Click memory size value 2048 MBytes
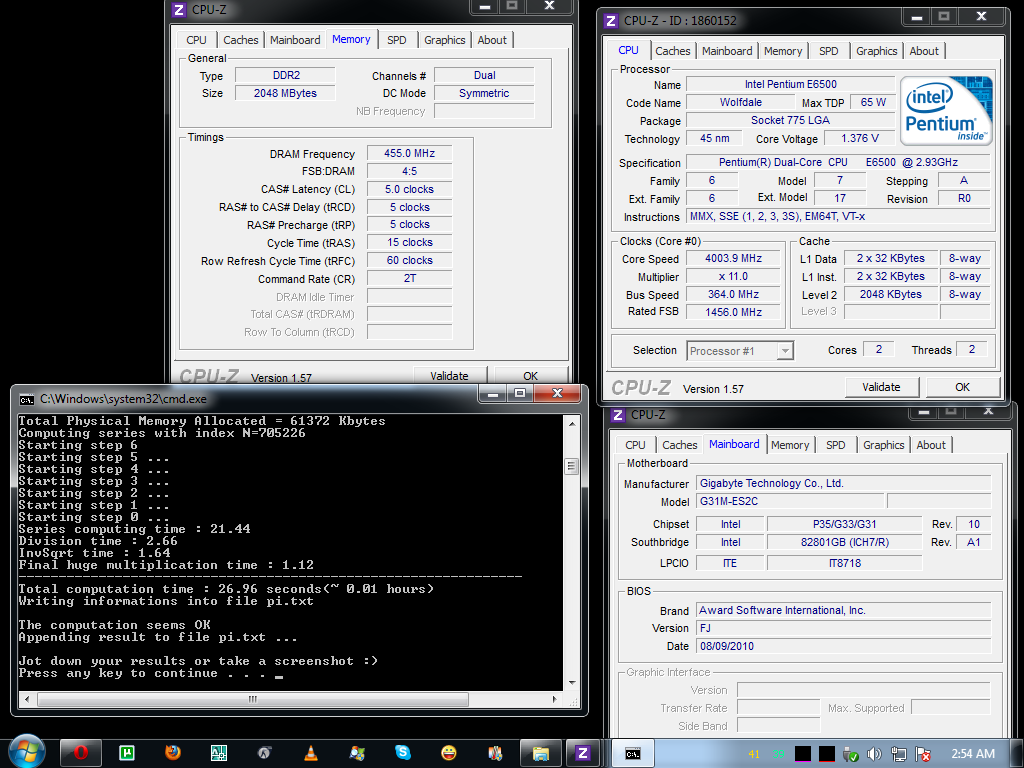This screenshot has width=1024, height=768. [x=285, y=93]
